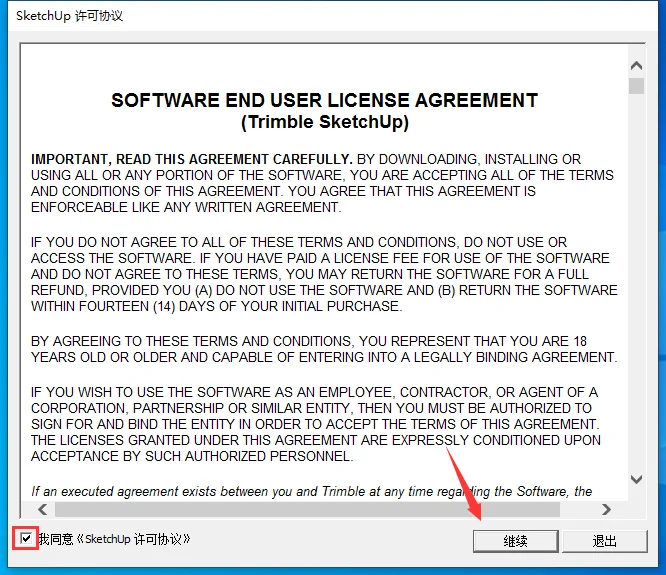The image size is (666, 575).
Task: Click the subtitle (Trimble SketchUp)
Action: point(325,122)
